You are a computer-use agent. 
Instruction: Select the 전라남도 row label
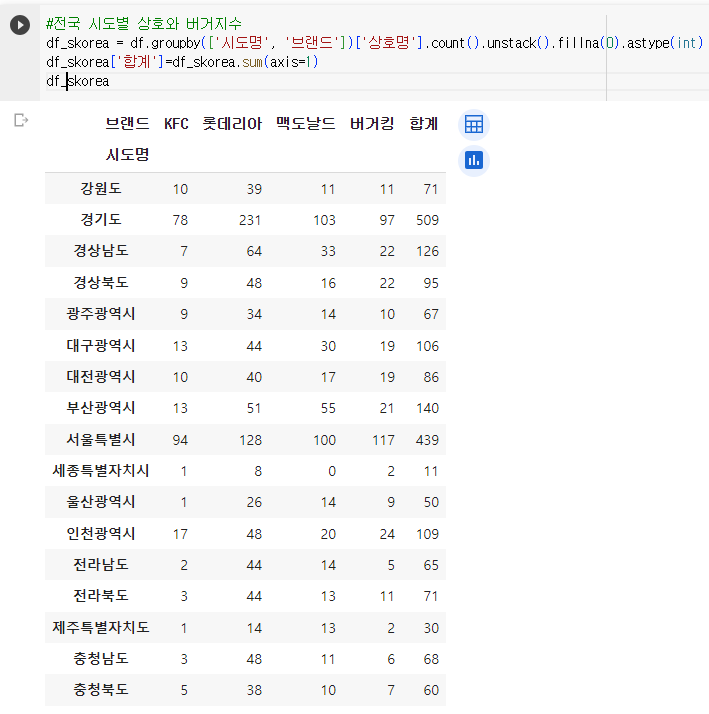[101, 565]
